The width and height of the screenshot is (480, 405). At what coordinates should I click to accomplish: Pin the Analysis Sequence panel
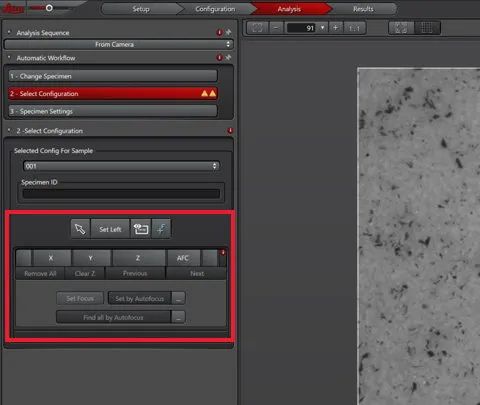[x=228, y=32]
